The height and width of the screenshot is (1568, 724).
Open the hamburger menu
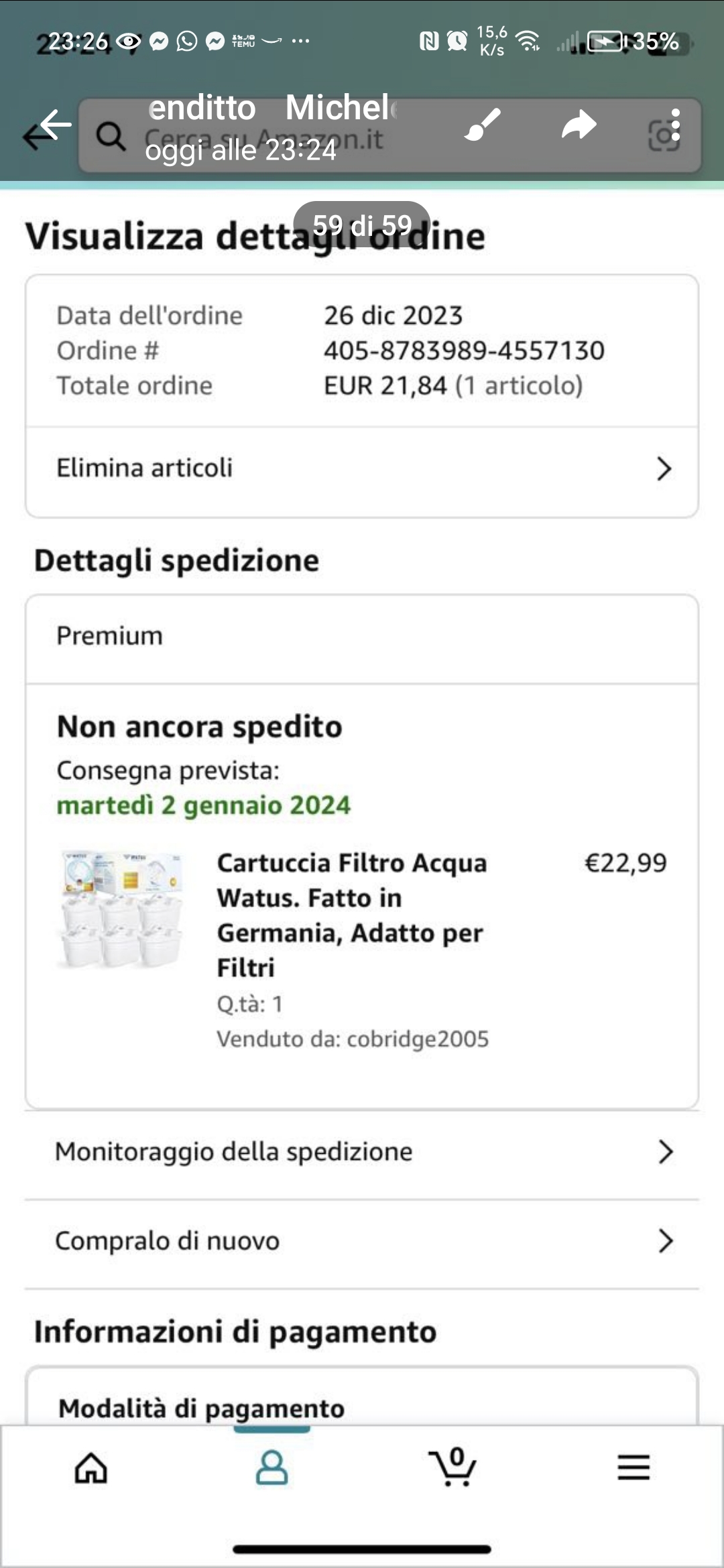(x=633, y=1469)
